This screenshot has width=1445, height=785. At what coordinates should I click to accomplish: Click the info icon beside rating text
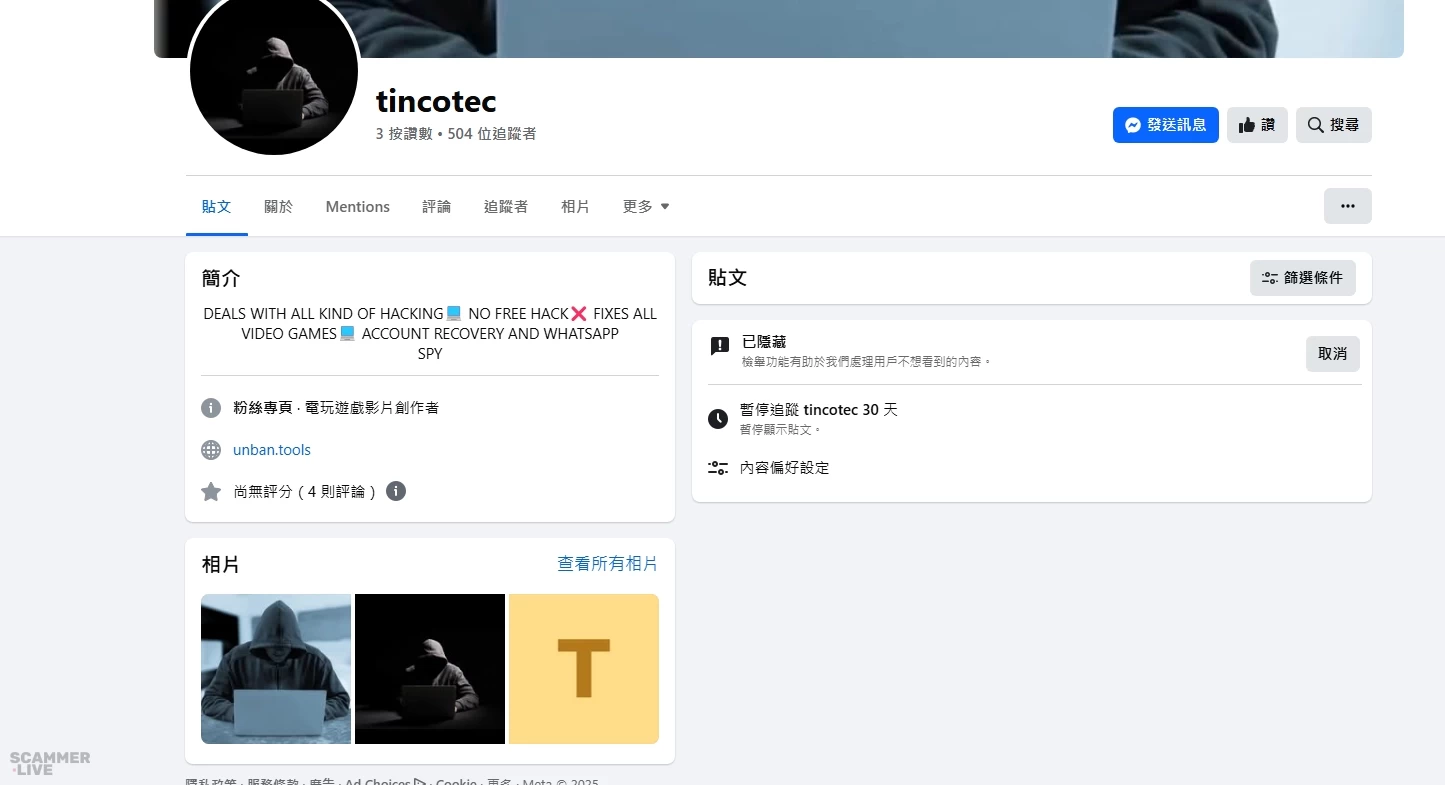click(396, 491)
